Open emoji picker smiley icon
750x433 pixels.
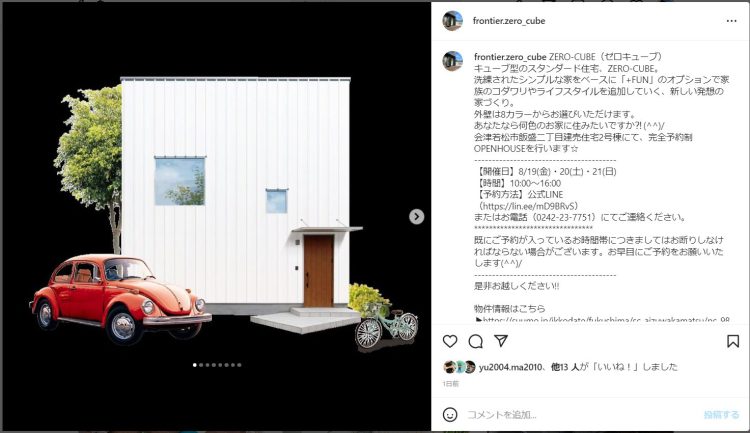(x=450, y=414)
